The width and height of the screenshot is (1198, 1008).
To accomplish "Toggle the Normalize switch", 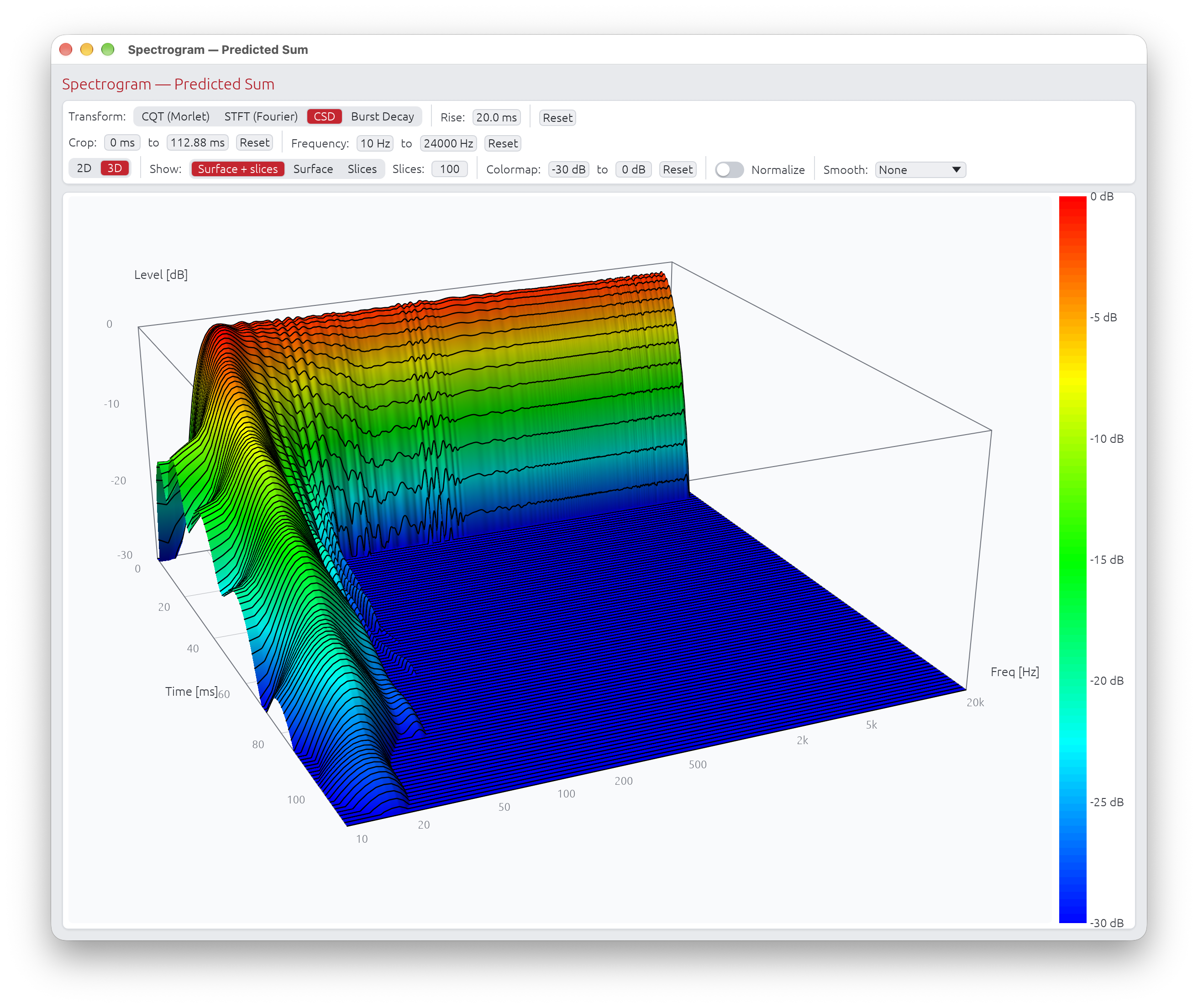I will 729,170.
